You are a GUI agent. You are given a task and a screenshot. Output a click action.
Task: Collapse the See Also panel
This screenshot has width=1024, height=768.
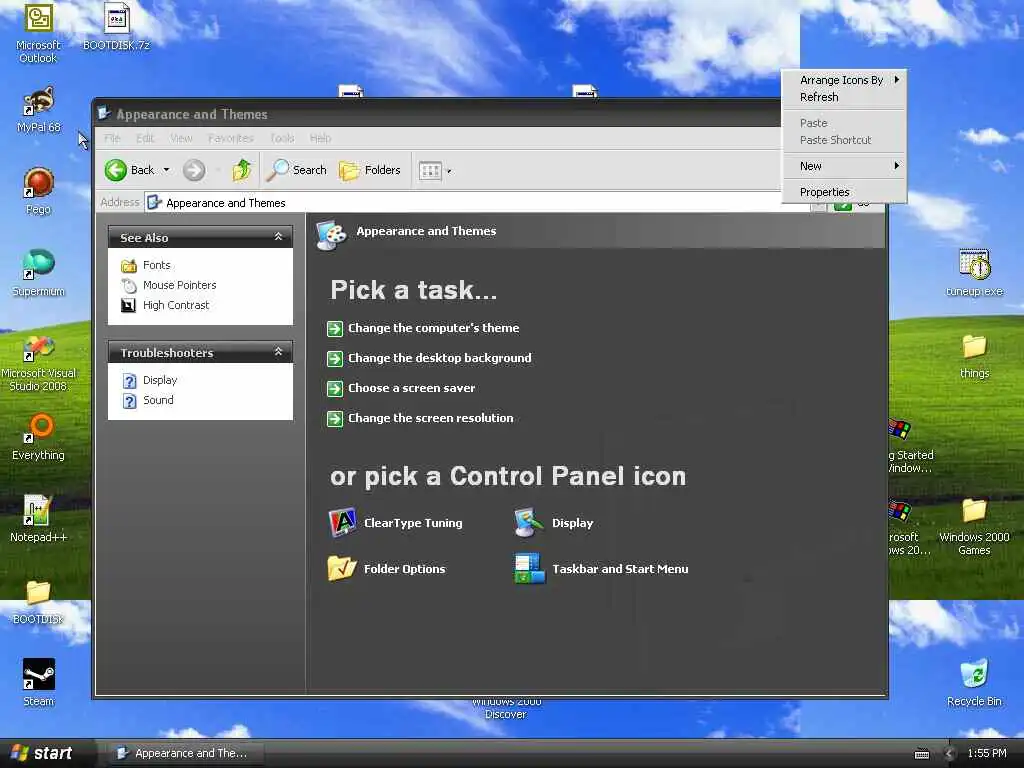coord(278,237)
